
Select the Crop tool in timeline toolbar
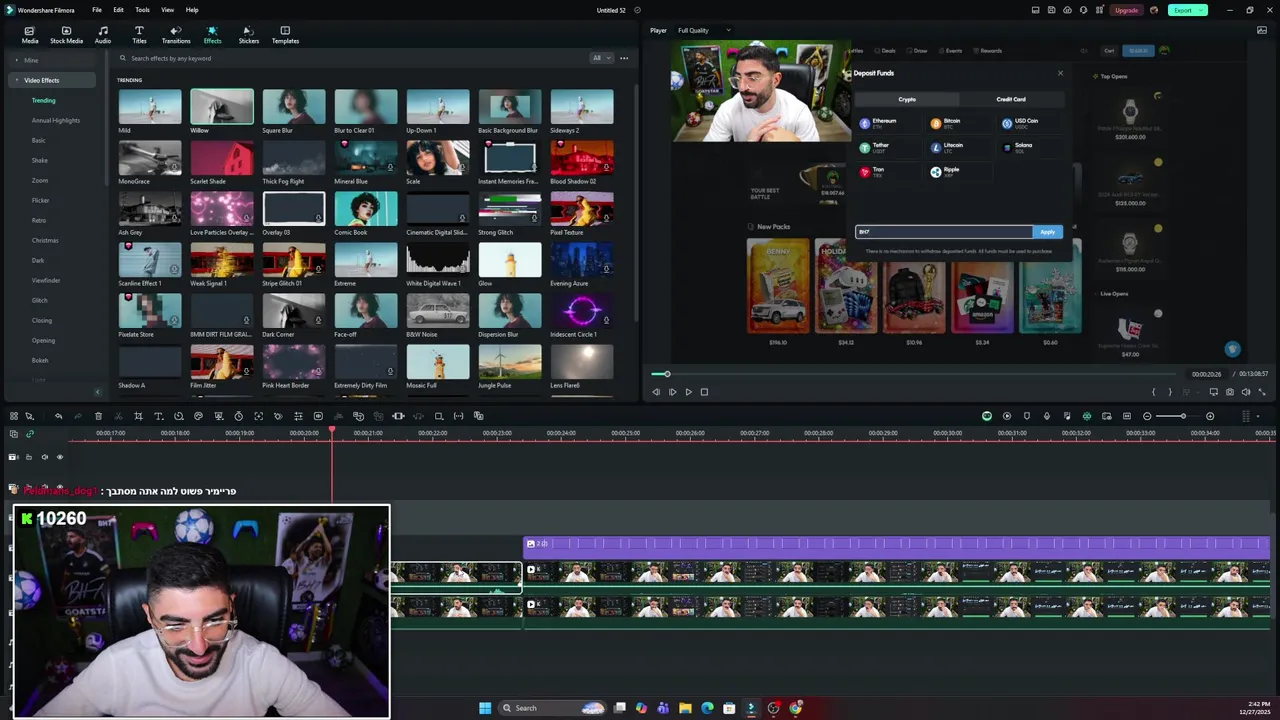138,416
